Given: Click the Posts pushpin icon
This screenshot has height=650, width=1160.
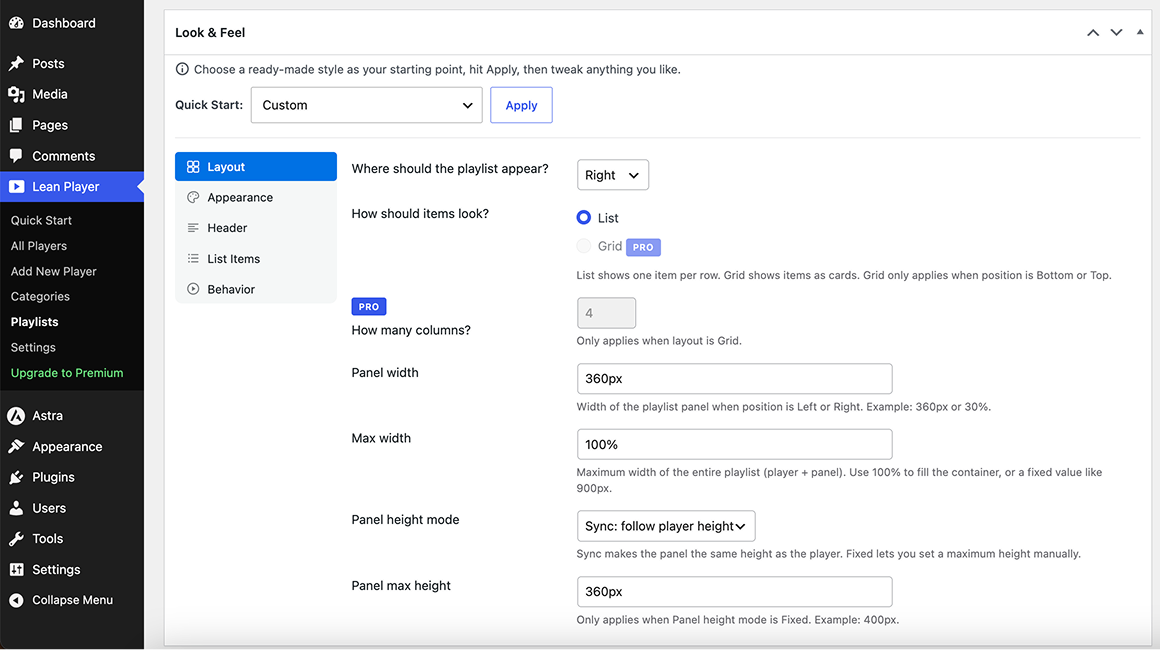Looking at the screenshot, I should point(16,64).
